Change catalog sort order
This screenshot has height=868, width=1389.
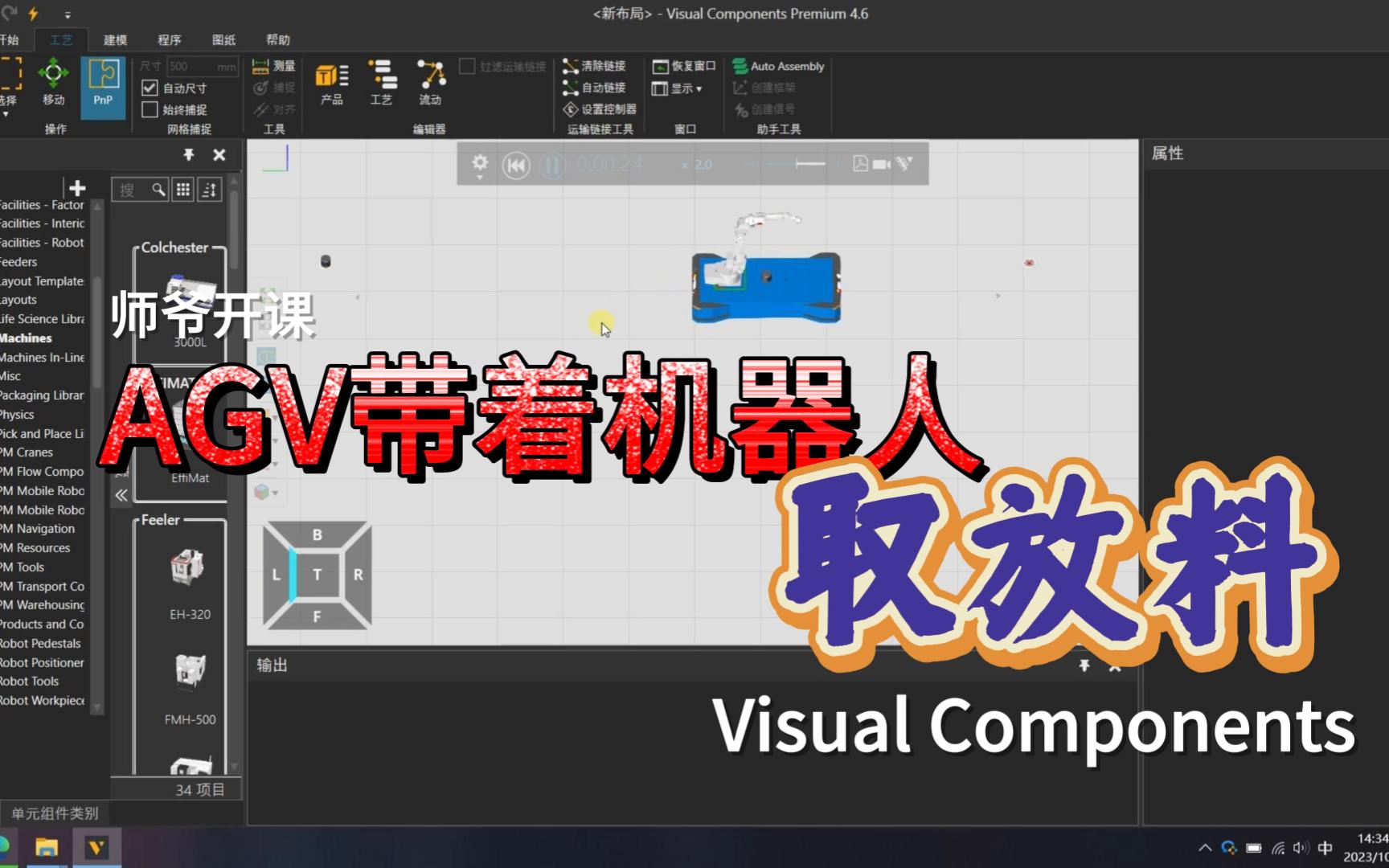(x=210, y=190)
